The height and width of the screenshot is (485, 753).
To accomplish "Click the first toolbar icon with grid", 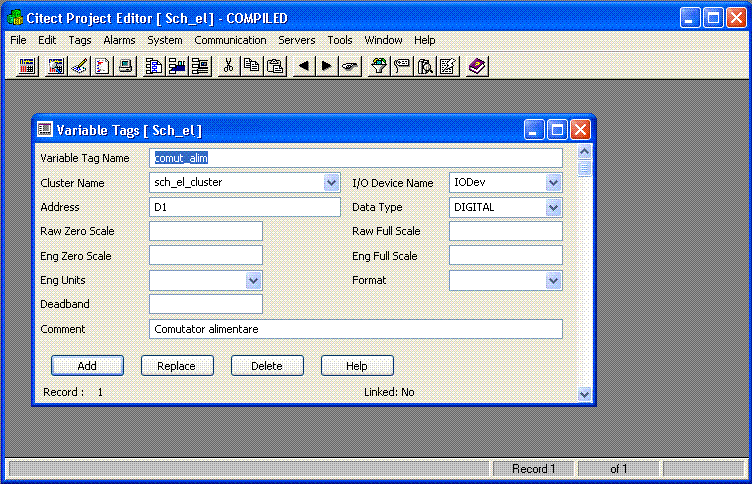I will click(28, 66).
